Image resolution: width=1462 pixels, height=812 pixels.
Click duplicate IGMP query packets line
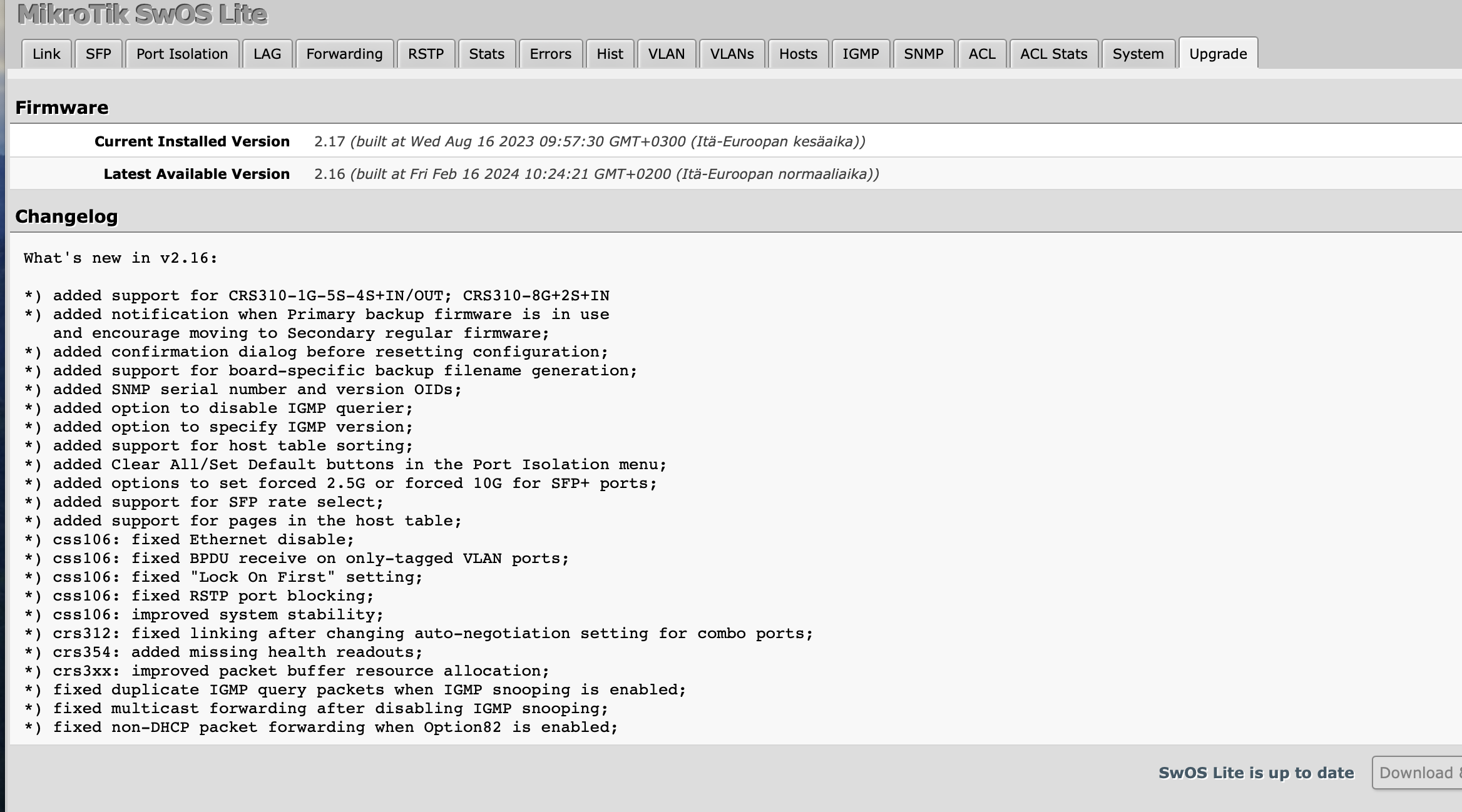point(355,689)
